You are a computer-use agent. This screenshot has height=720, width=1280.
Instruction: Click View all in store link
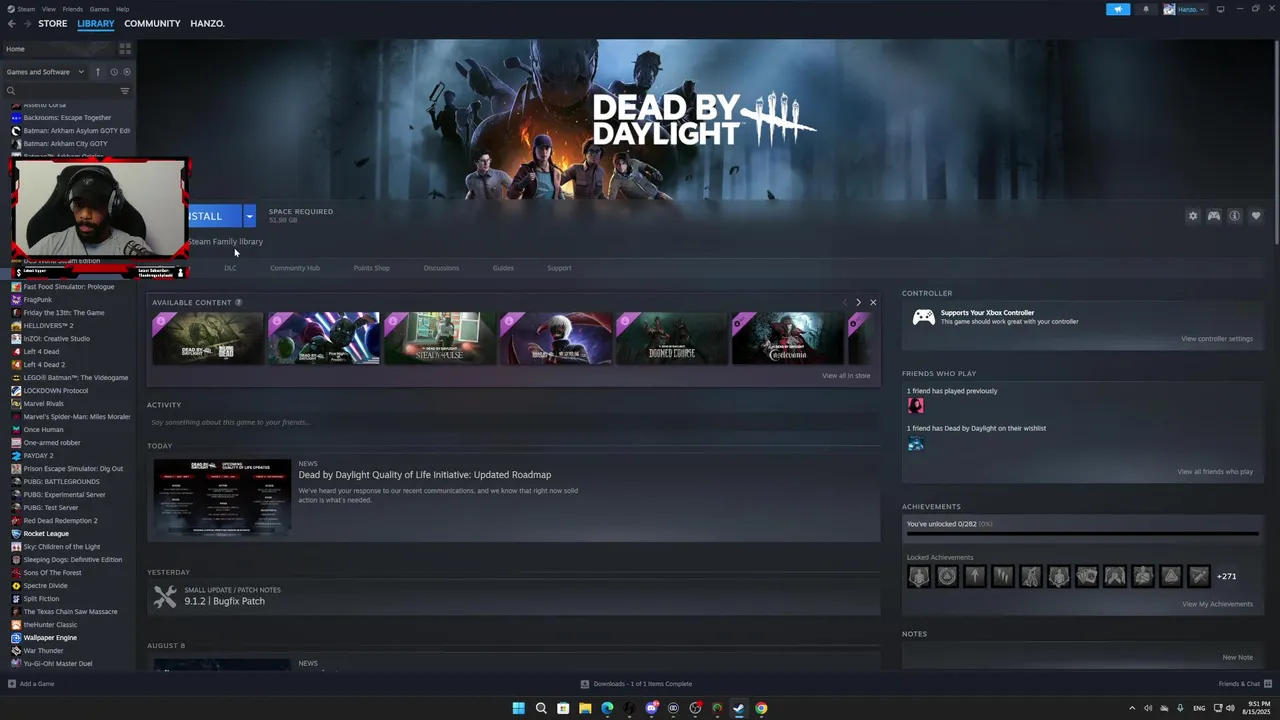pyautogui.click(x=846, y=376)
